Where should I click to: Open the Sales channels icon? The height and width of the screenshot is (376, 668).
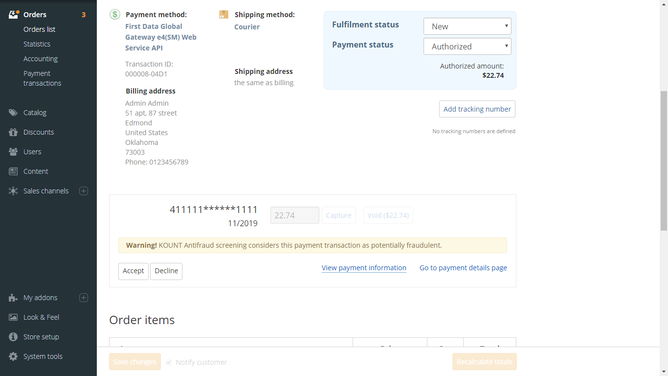pos(13,191)
